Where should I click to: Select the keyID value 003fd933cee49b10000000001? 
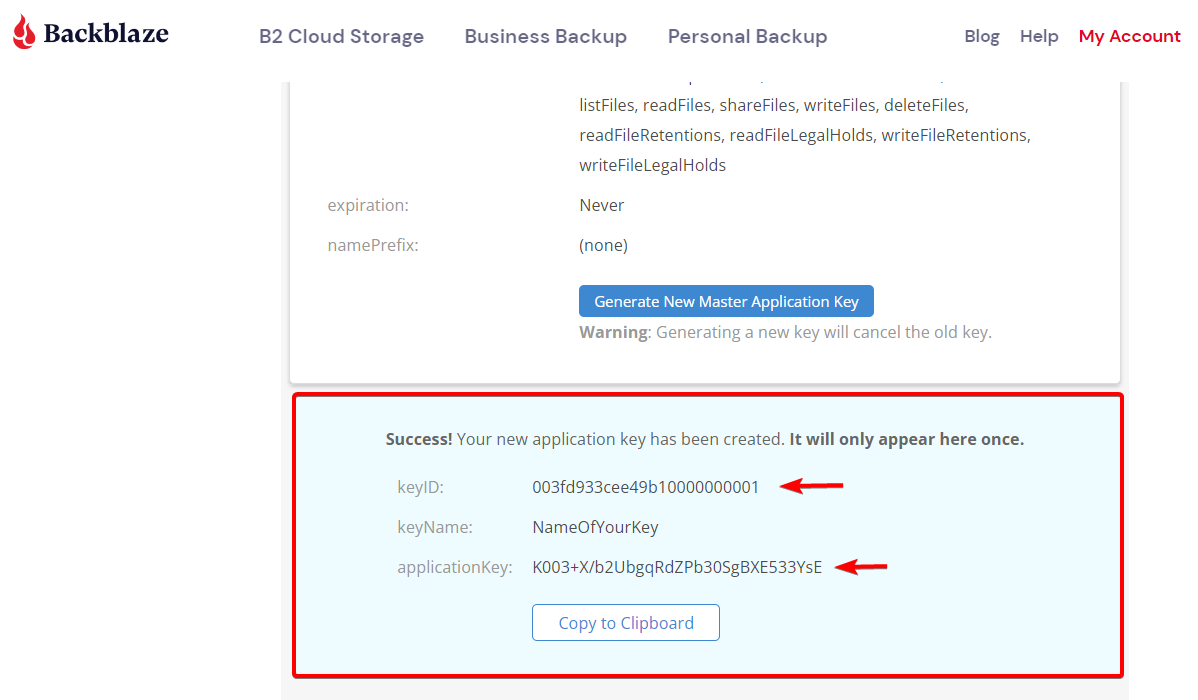pyautogui.click(x=646, y=487)
